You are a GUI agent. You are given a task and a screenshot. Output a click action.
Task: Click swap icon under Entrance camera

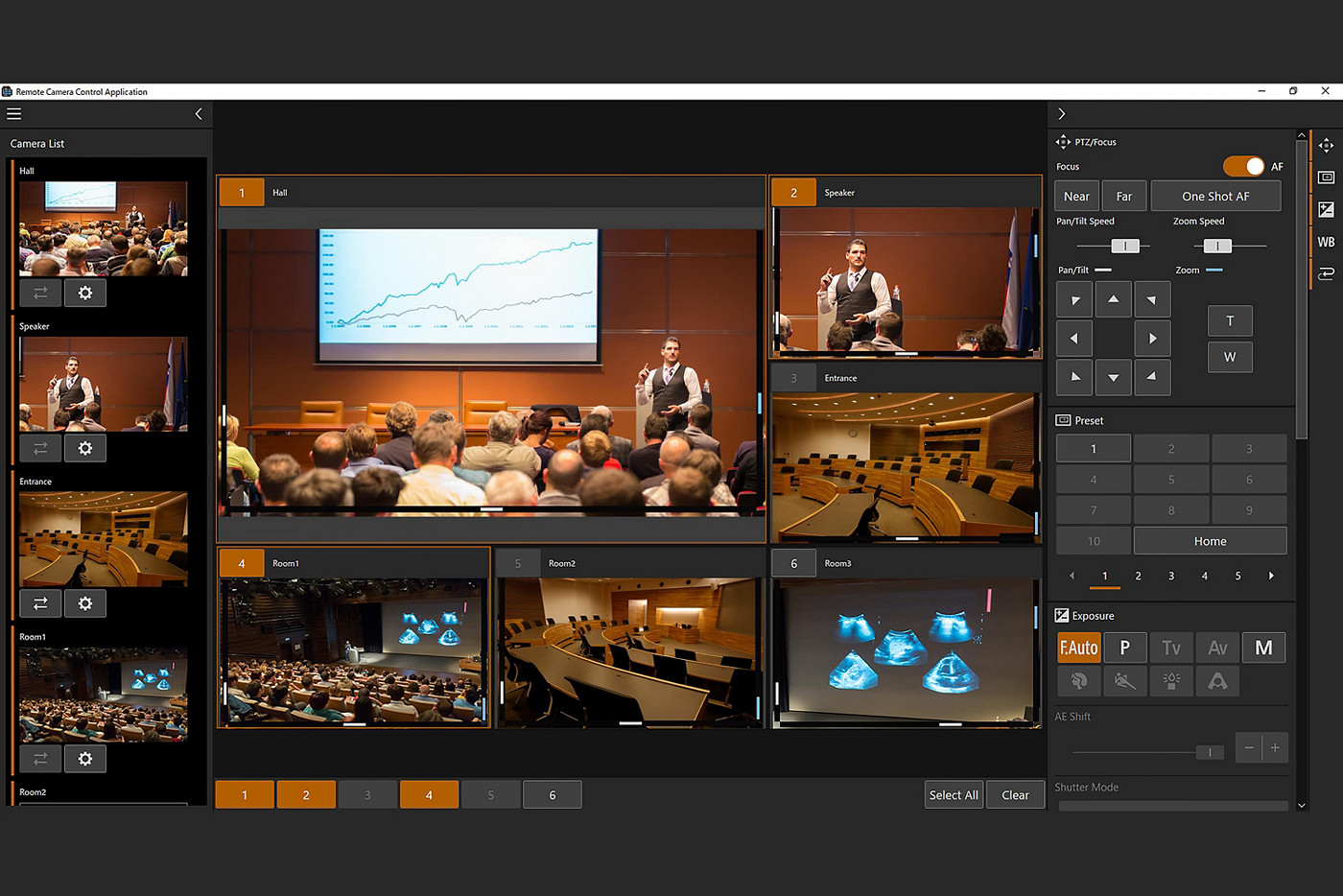[x=40, y=603]
